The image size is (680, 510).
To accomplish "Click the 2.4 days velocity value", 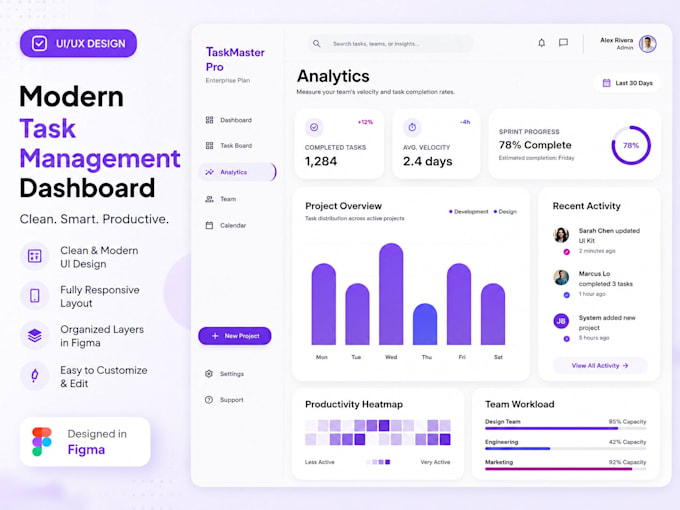I will pos(428,161).
